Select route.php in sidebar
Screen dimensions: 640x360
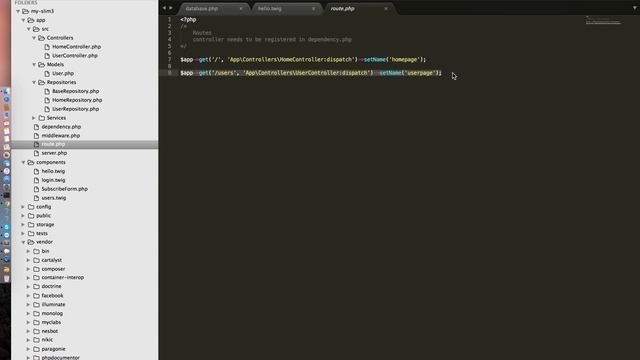point(53,144)
